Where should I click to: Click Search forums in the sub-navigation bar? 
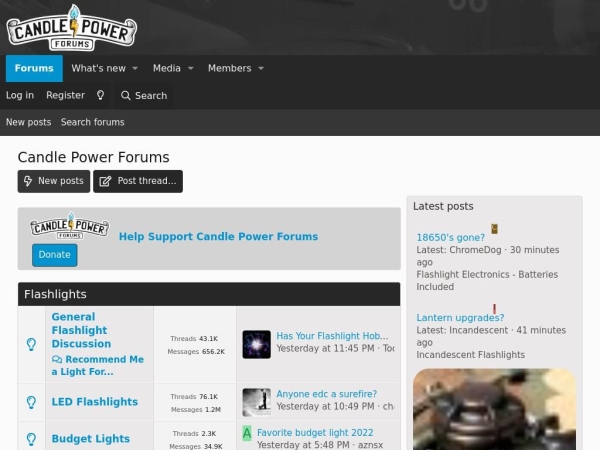(x=93, y=122)
